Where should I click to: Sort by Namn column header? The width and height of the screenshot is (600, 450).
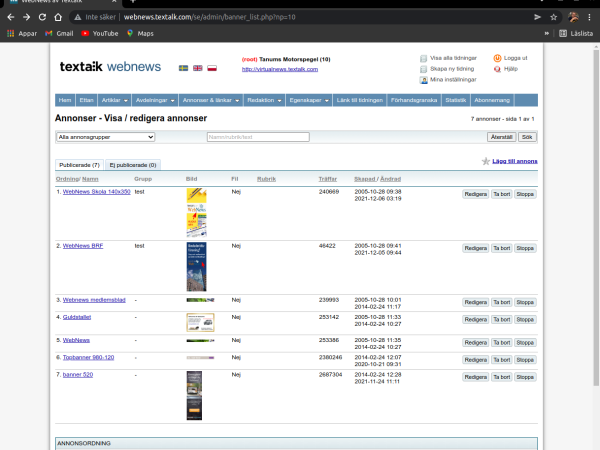[90, 179]
